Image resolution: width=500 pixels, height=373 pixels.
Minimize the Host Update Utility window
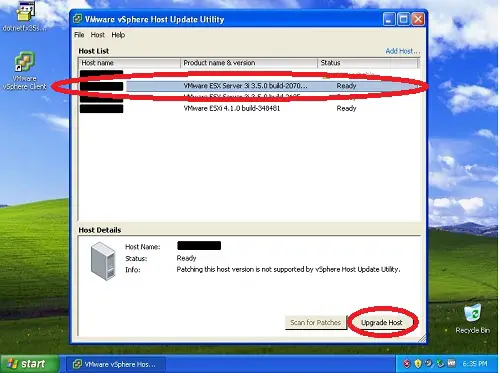click(389, 19)
